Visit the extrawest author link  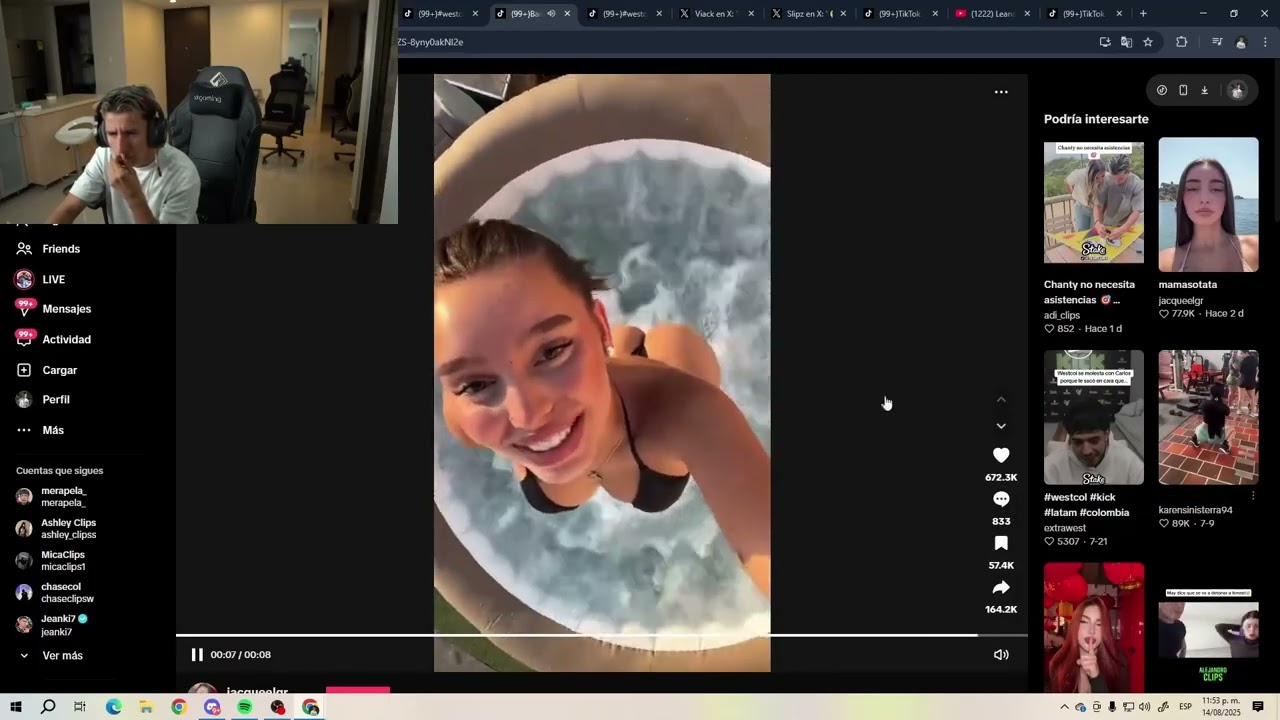tap(1065, 528)
